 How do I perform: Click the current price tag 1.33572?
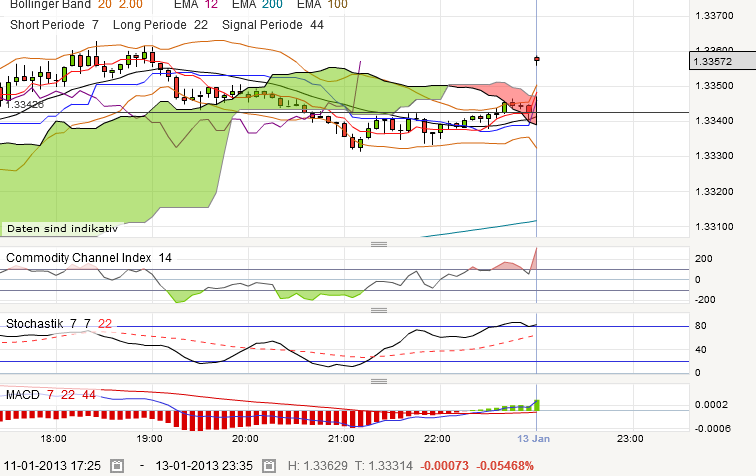pyautogui.click(x=722, y=61)
